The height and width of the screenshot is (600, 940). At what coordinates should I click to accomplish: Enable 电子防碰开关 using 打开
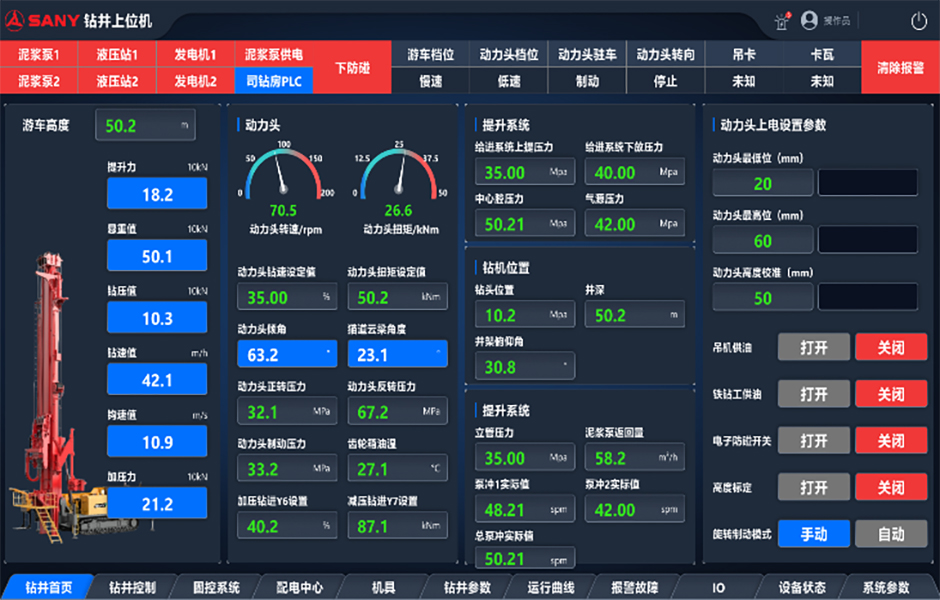pos(813,441)
